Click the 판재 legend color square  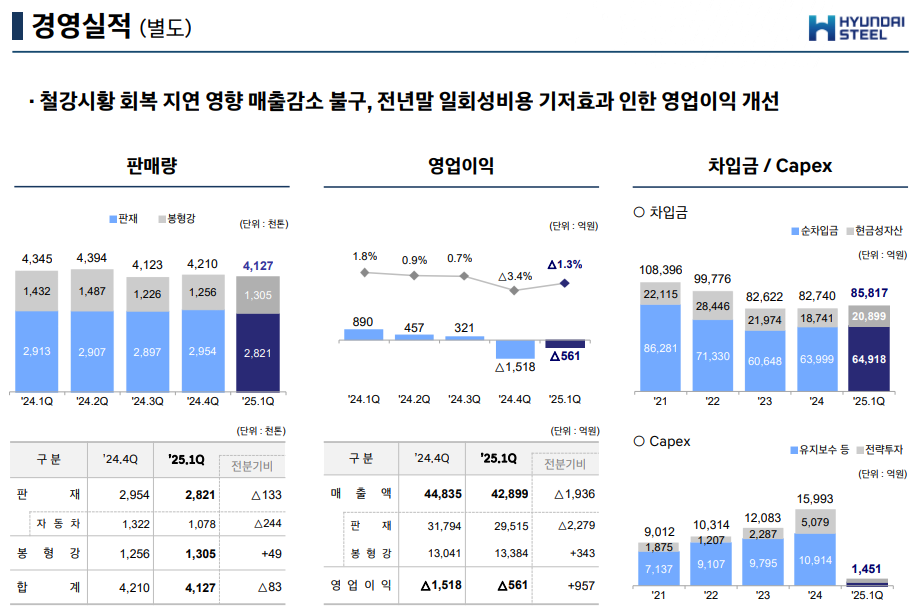(x=112, y=218)
